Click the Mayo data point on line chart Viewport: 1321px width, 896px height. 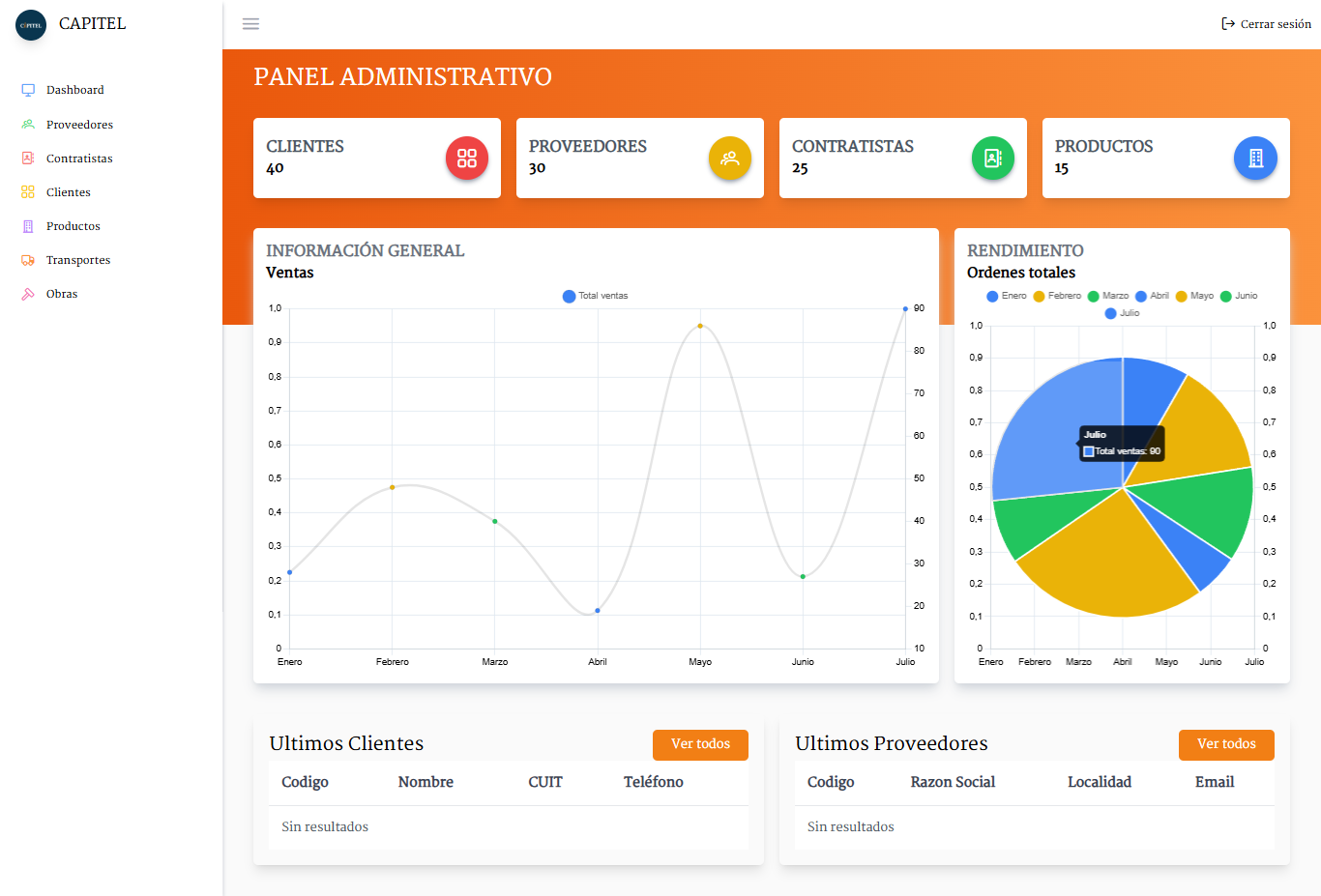pyautogui.click(x=700, y=326)
